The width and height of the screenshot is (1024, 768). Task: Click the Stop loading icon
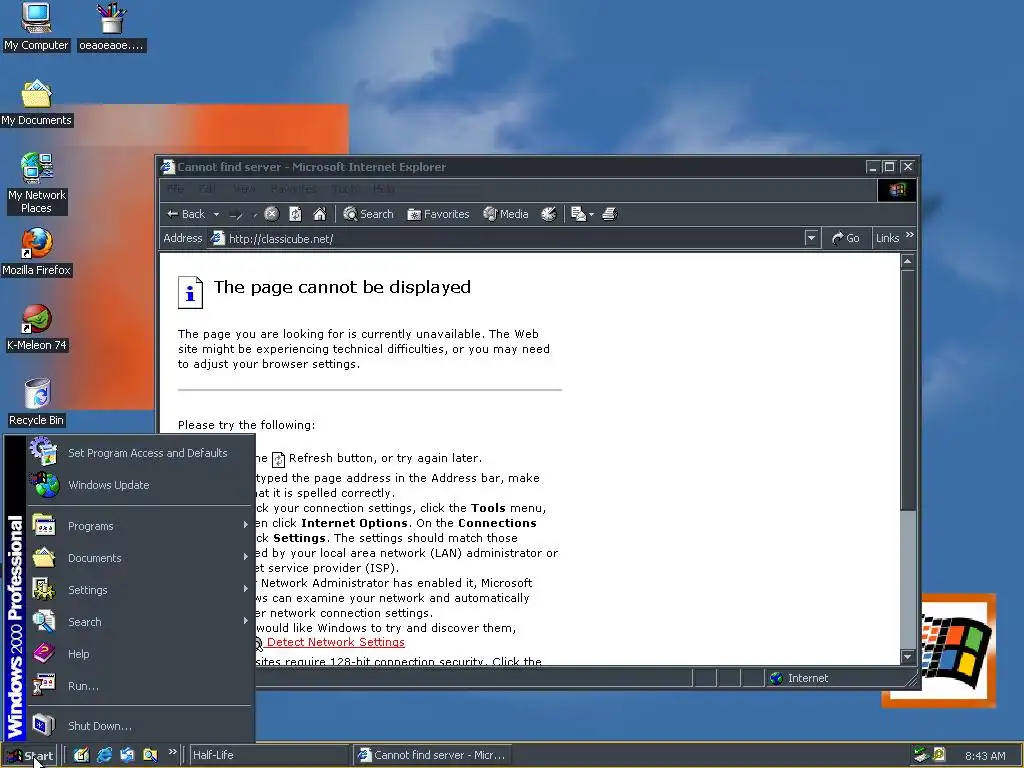coord(272,214)
